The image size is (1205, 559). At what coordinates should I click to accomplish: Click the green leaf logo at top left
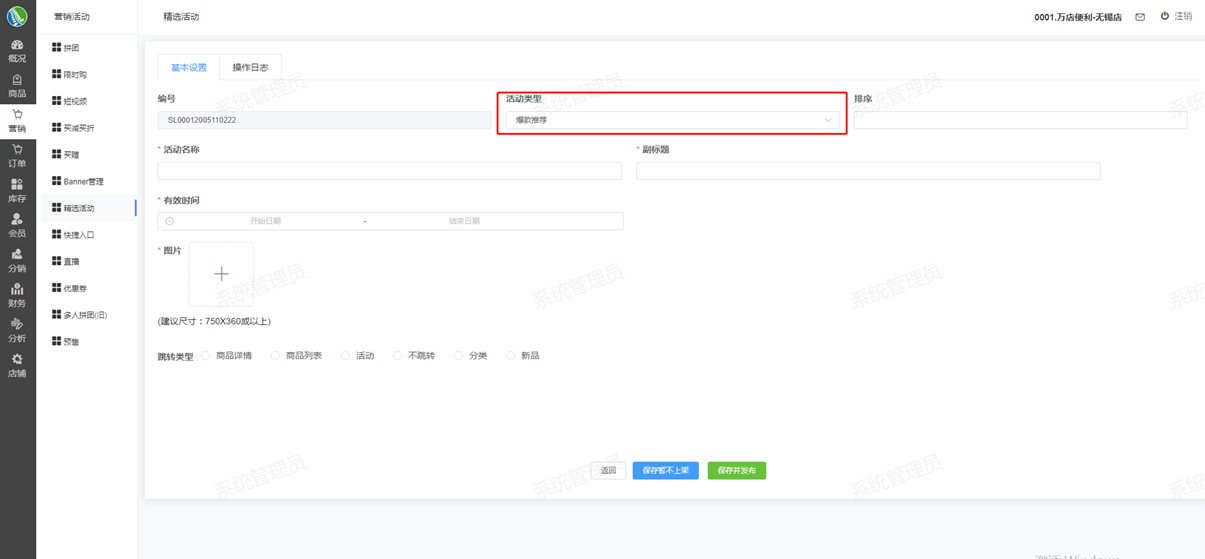click(17, 16)
